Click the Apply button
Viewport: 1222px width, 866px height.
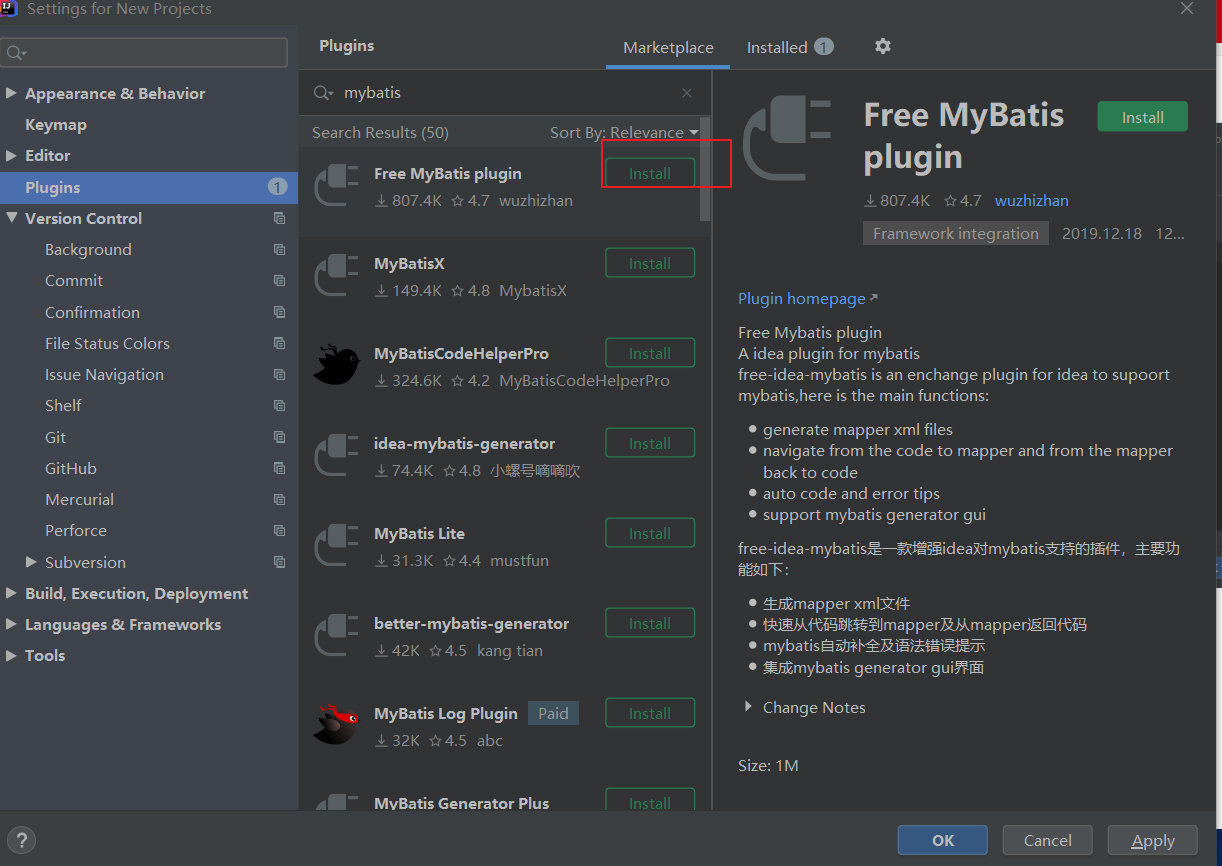click(x=1152, y=840)
